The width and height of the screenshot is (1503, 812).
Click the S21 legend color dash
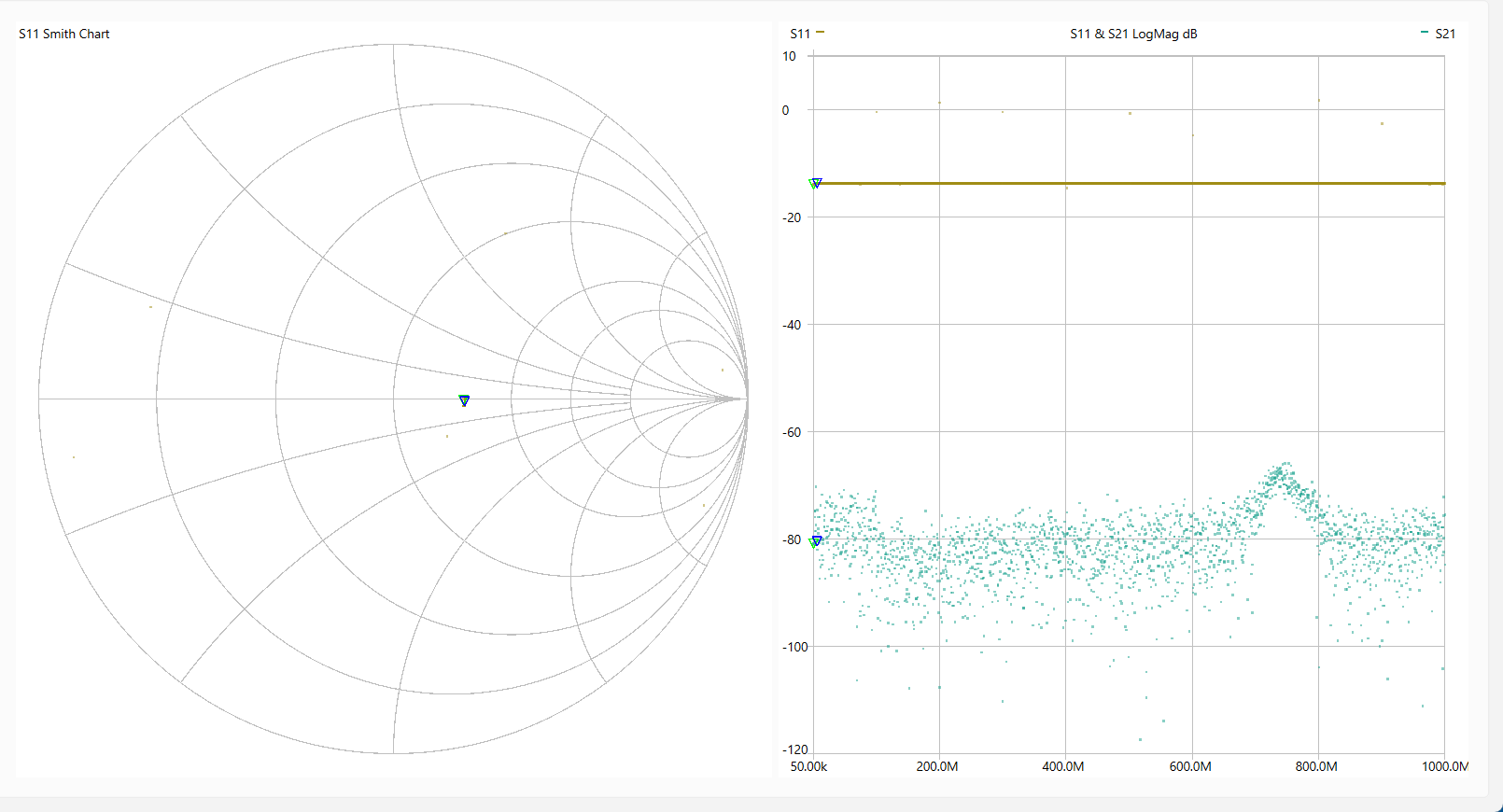pos(1424,33)
